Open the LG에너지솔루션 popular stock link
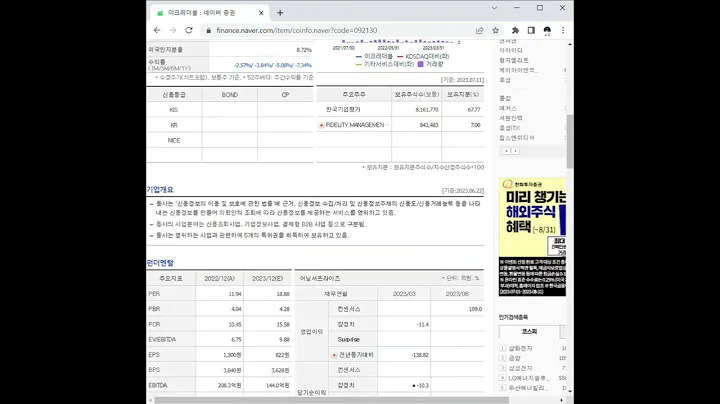 click(x=529, y=378)
